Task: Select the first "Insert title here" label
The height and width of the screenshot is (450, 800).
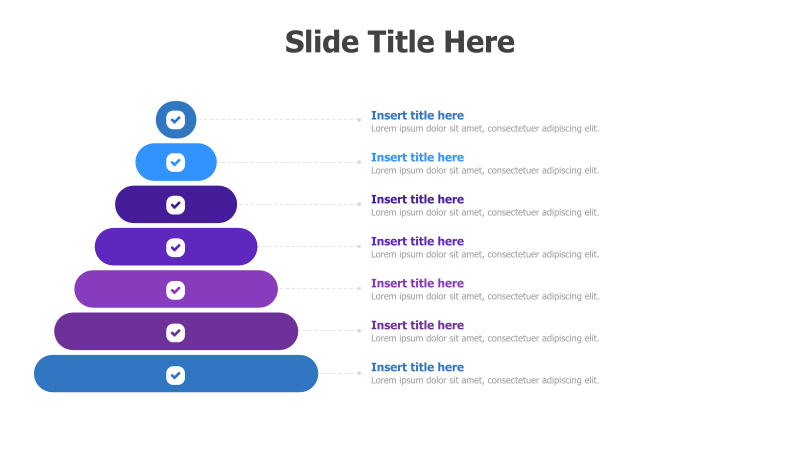Action: 417,115
